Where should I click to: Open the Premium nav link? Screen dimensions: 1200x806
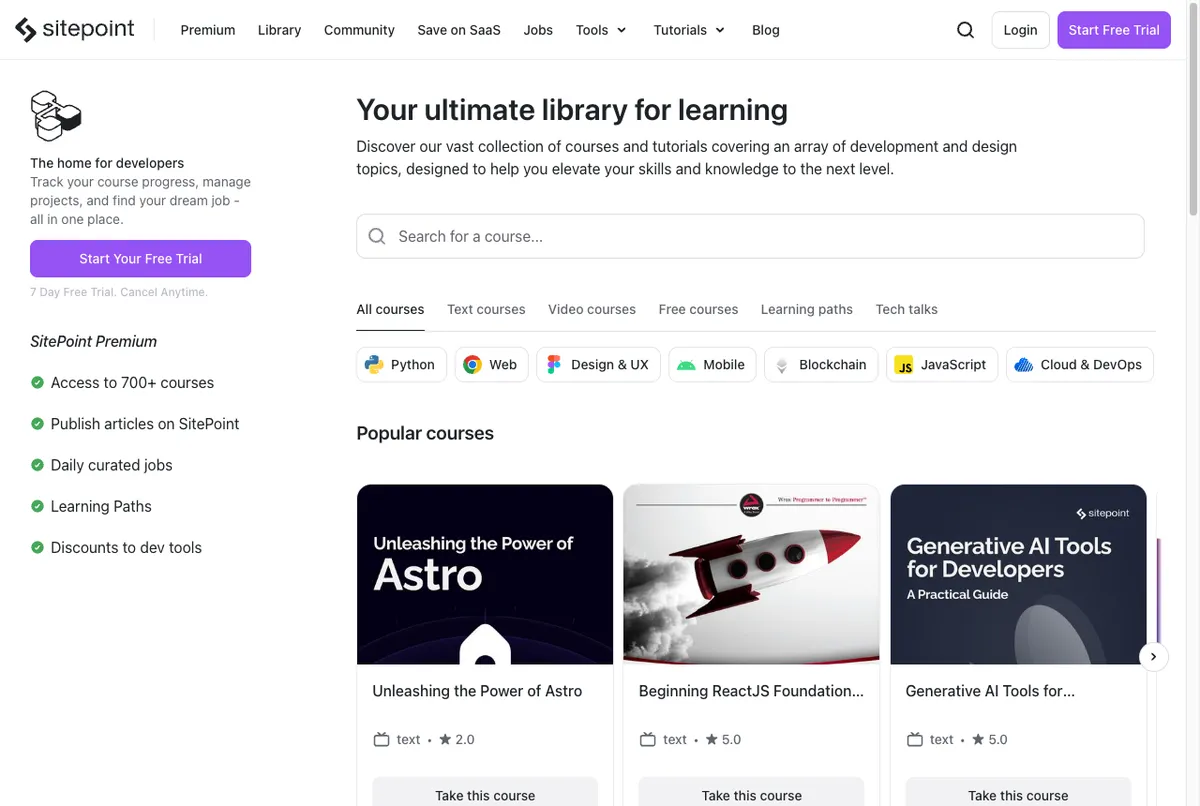[208, 30]
